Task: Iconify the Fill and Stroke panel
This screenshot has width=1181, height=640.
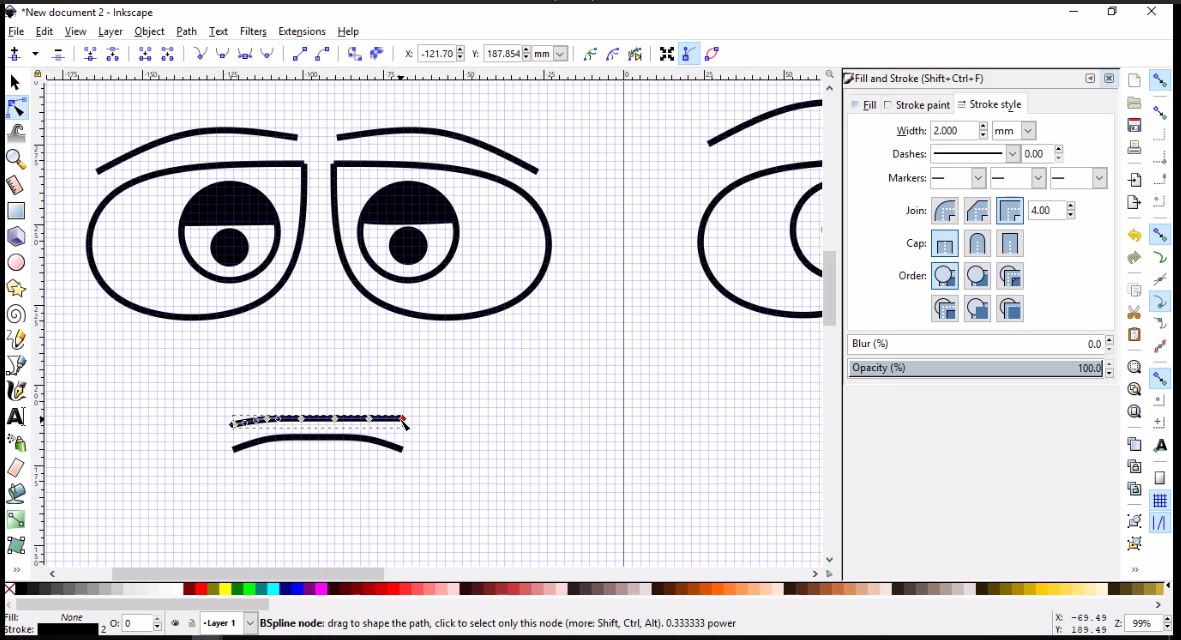Action: 1090,78
